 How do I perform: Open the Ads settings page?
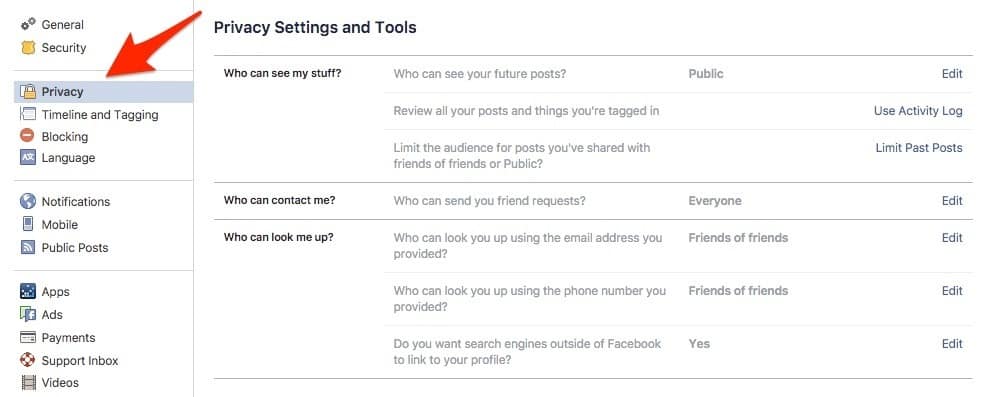click(x=52, y=314)
